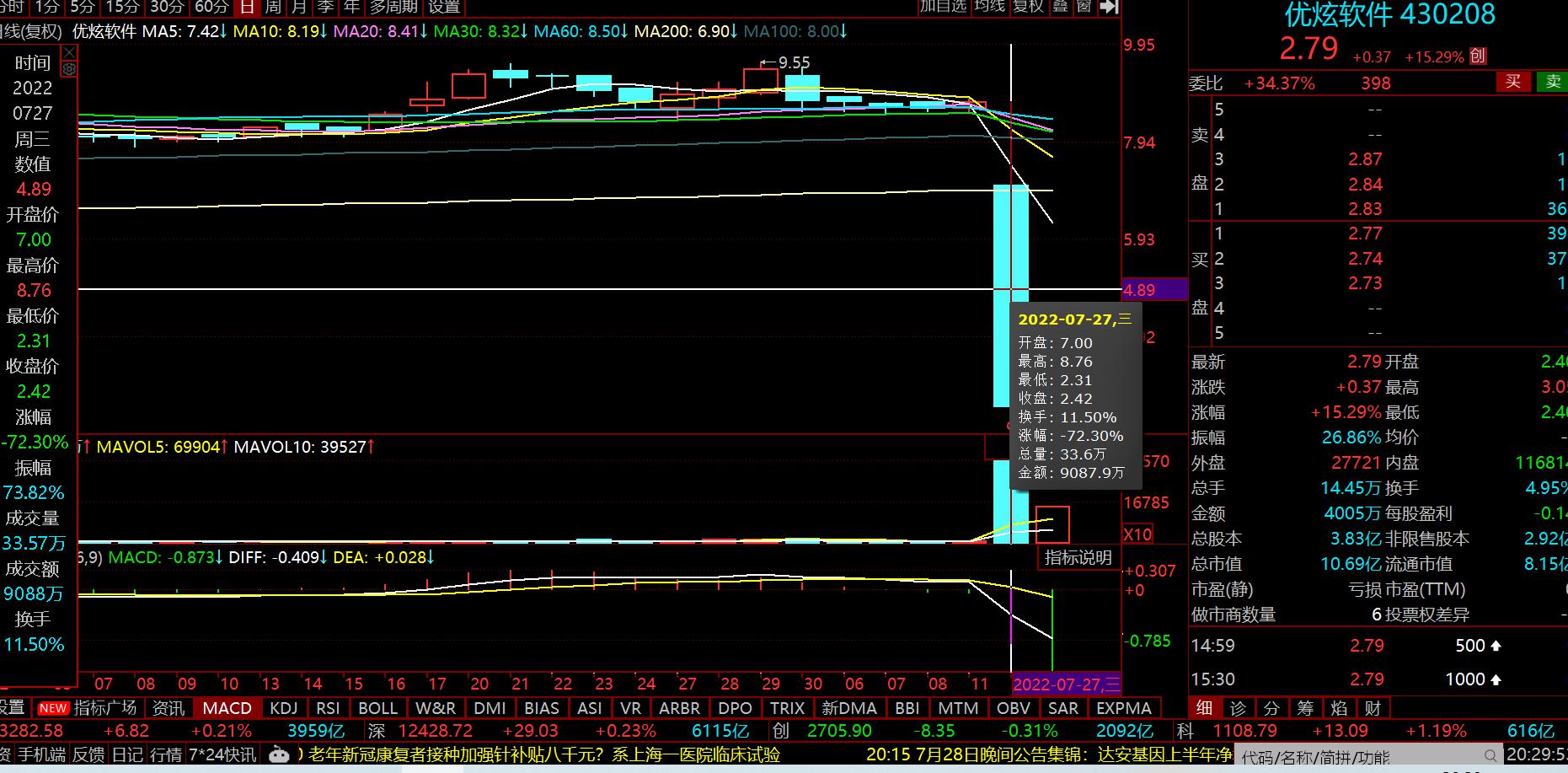Image resolution: width=1568 pixels, height=773 pixels.
Task: Close the left data info panel
Action: pos(69,53)
